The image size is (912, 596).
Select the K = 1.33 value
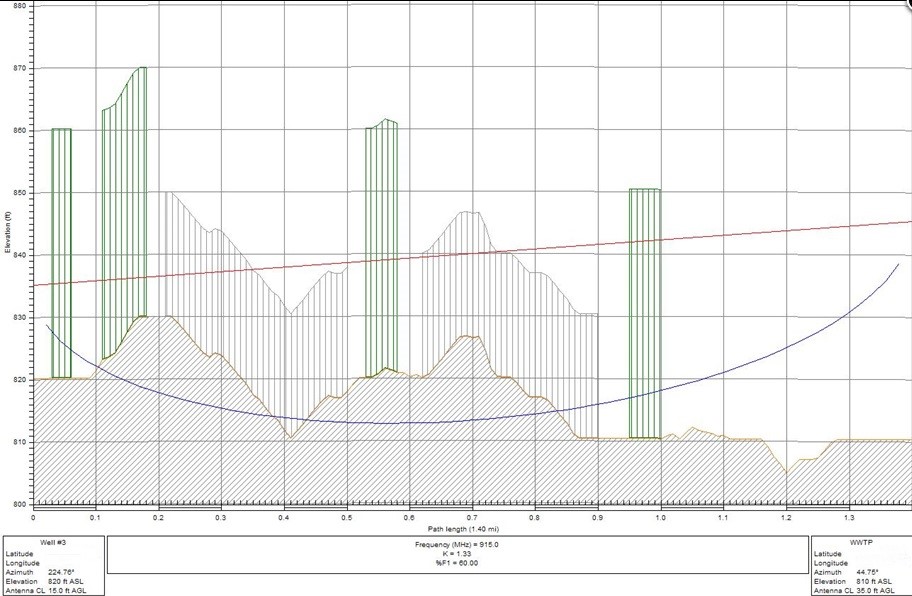(457, 554)
